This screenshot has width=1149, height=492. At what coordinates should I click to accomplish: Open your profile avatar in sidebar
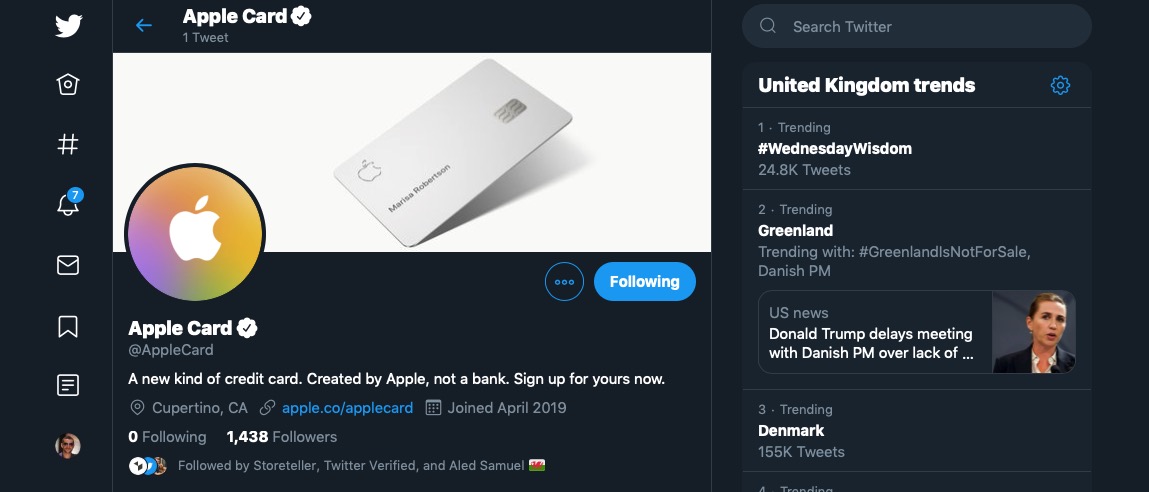click(67, 446)
